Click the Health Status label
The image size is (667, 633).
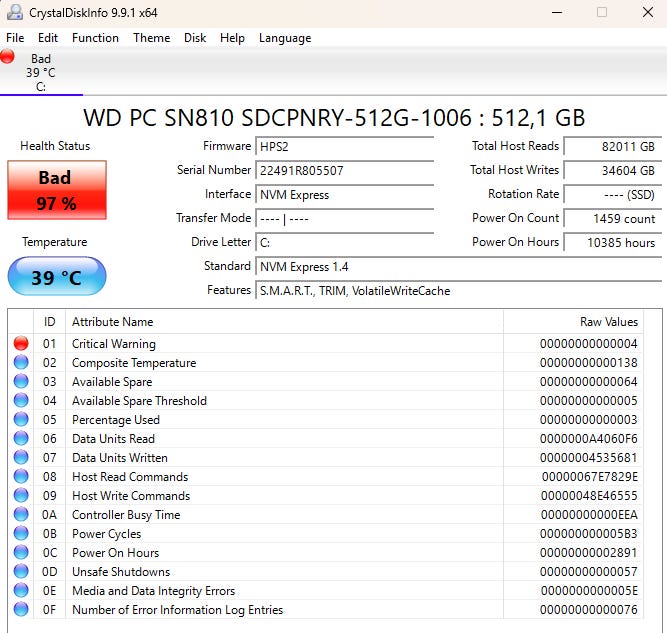pyautogui.click(x=55, y=146)
